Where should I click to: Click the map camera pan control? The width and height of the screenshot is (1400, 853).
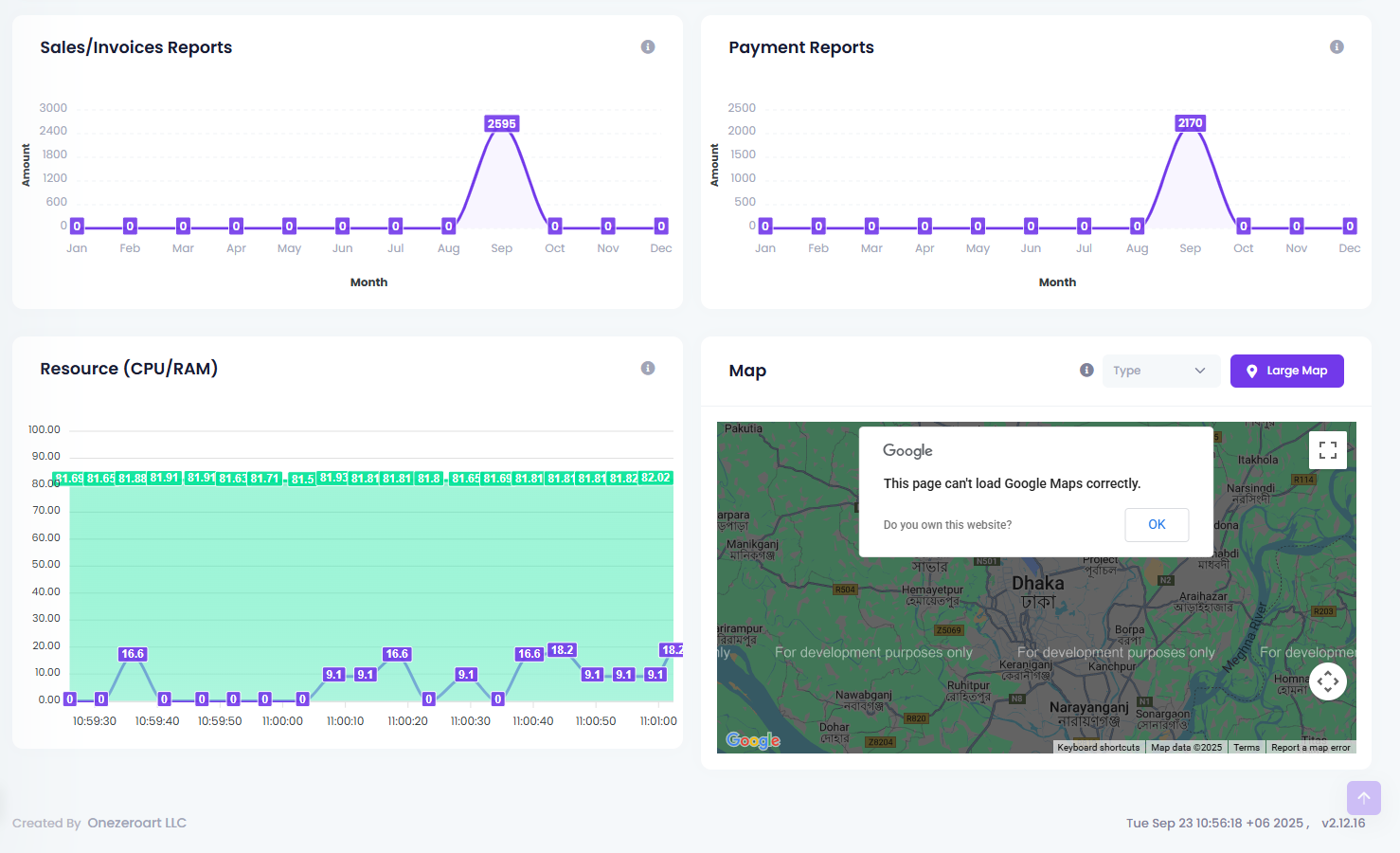1328,681
